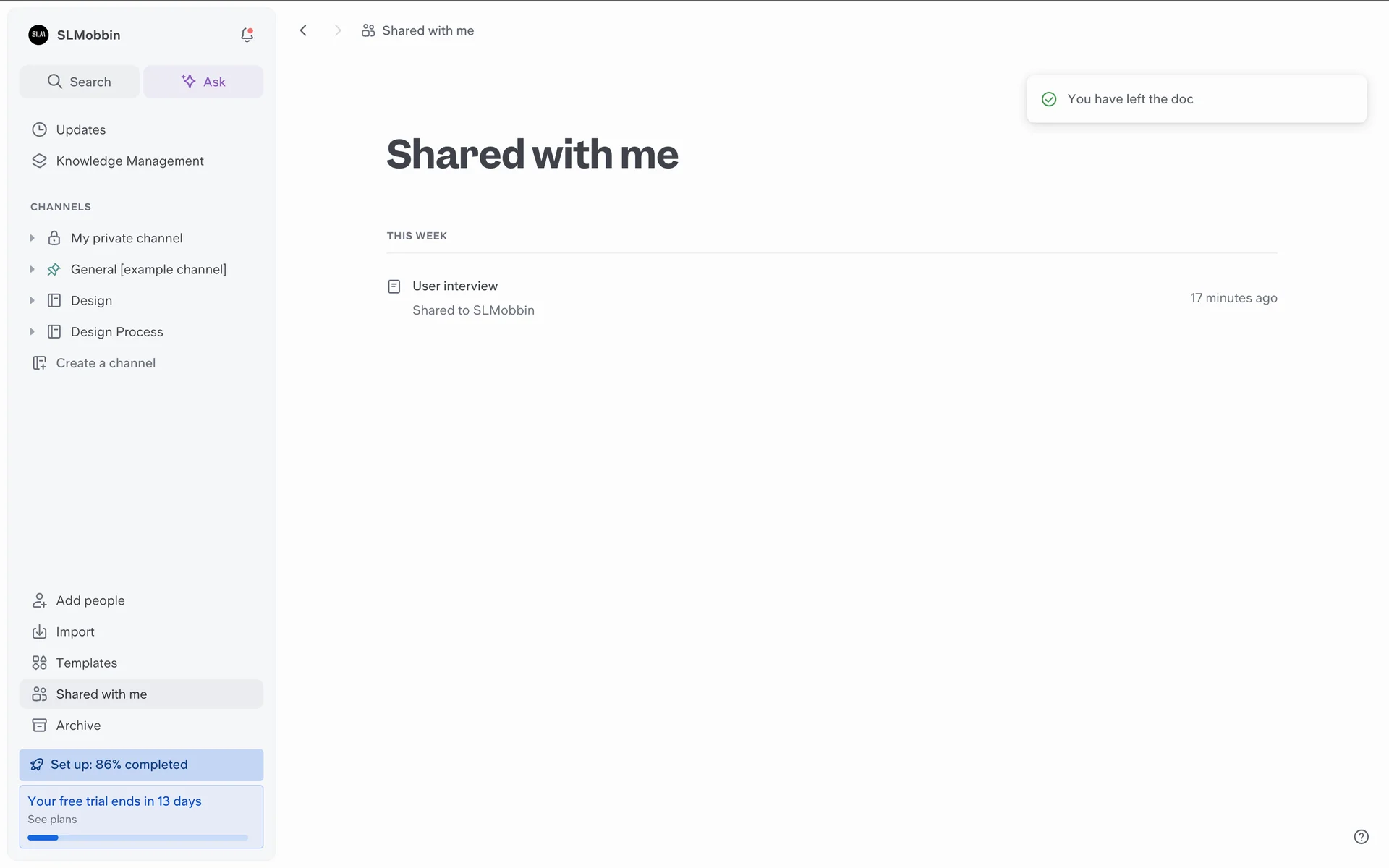Click the free trial progress bar

[137, 838]
